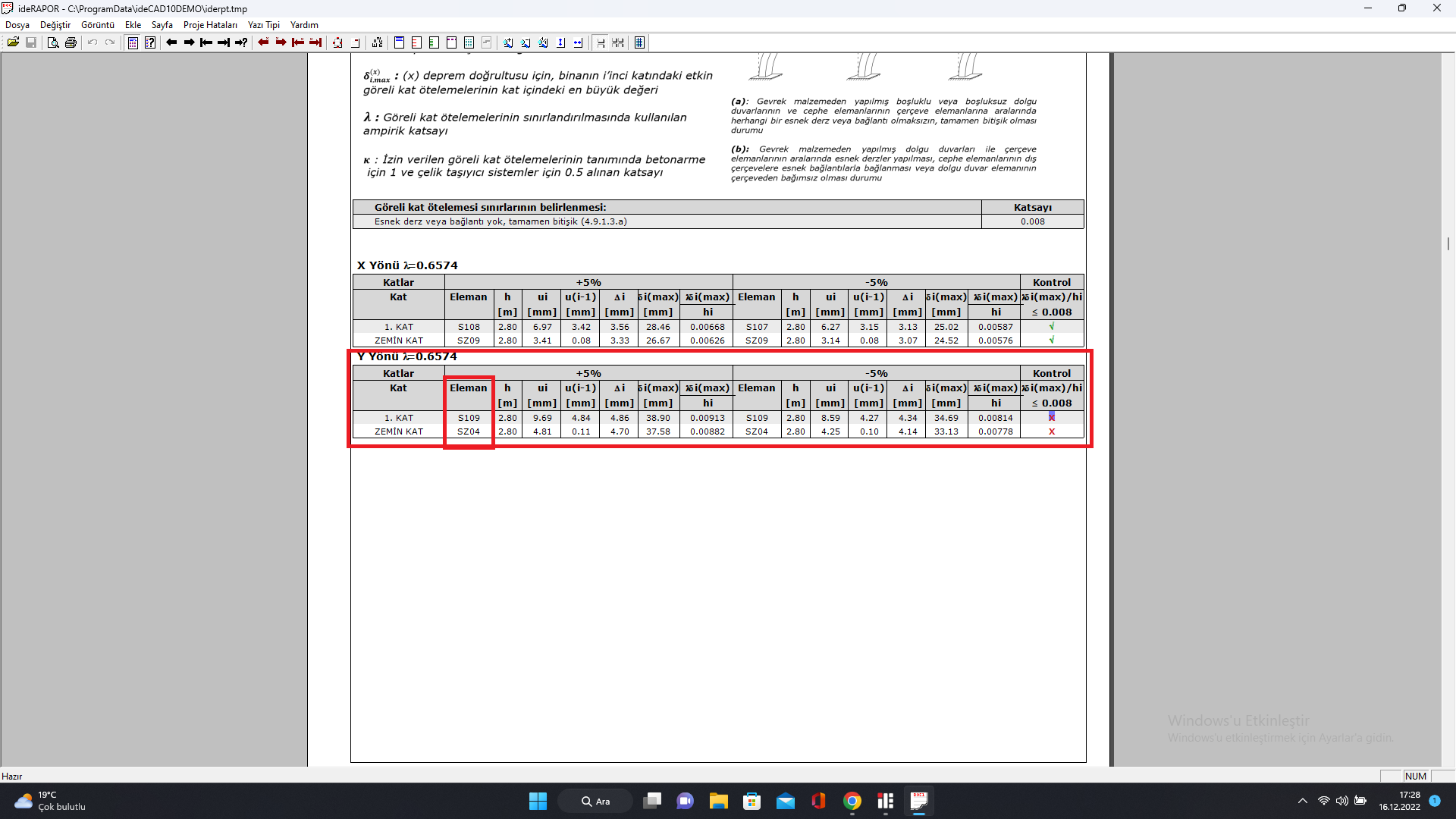Viewport: 1456px width, 819px height.
Task: Go to next page black arrow
Action: pos(189,42)
